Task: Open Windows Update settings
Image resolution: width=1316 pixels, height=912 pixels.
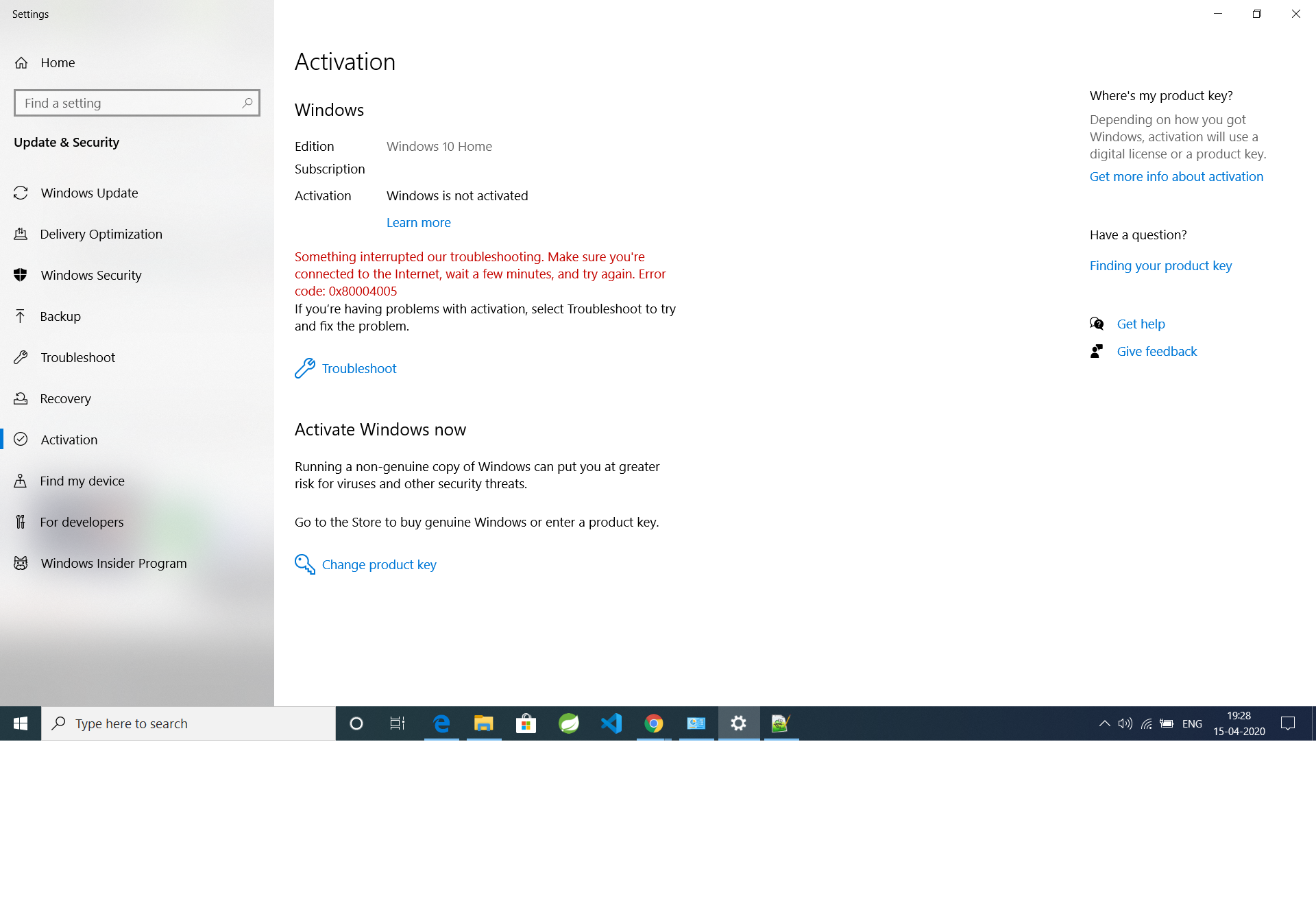Action: [x=89, y=193]
